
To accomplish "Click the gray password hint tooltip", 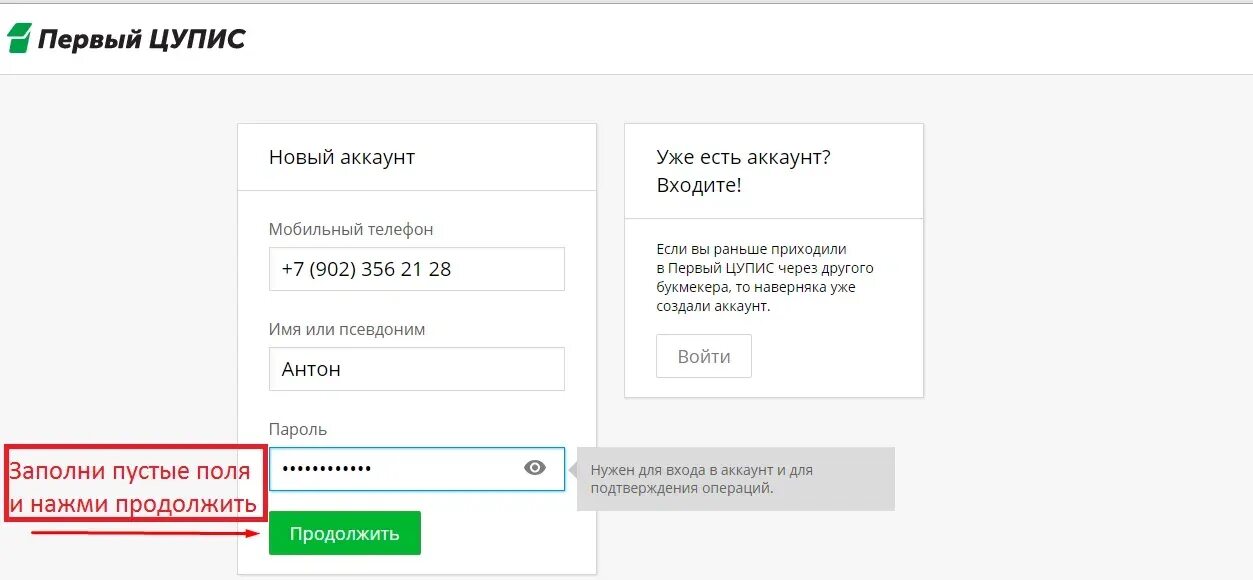I will (735, 479).
